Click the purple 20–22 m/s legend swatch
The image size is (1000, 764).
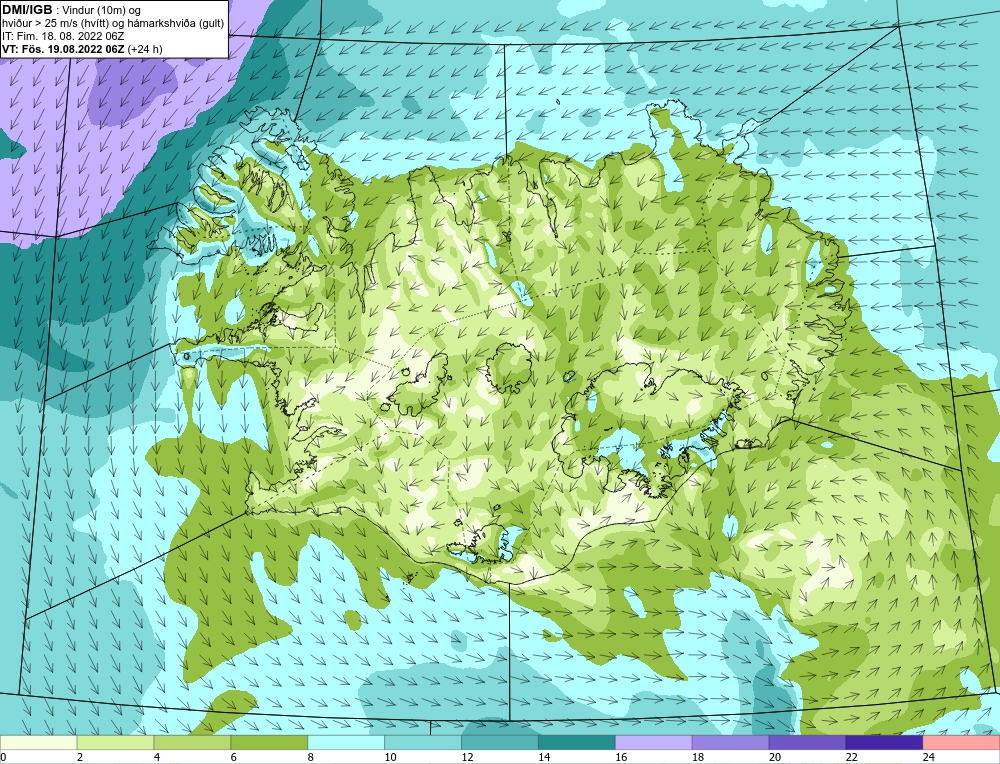tap(807, 742)
